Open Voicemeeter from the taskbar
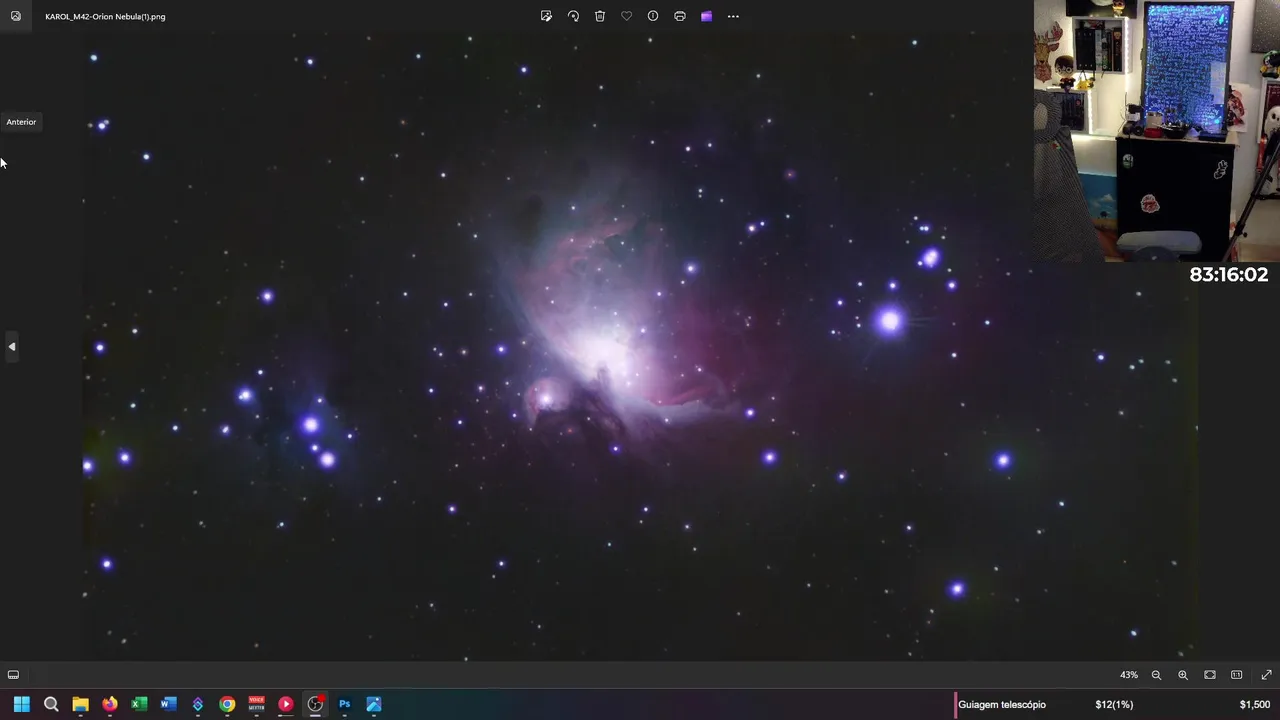This screenshot has height=720, width=1280. point(256,704)
